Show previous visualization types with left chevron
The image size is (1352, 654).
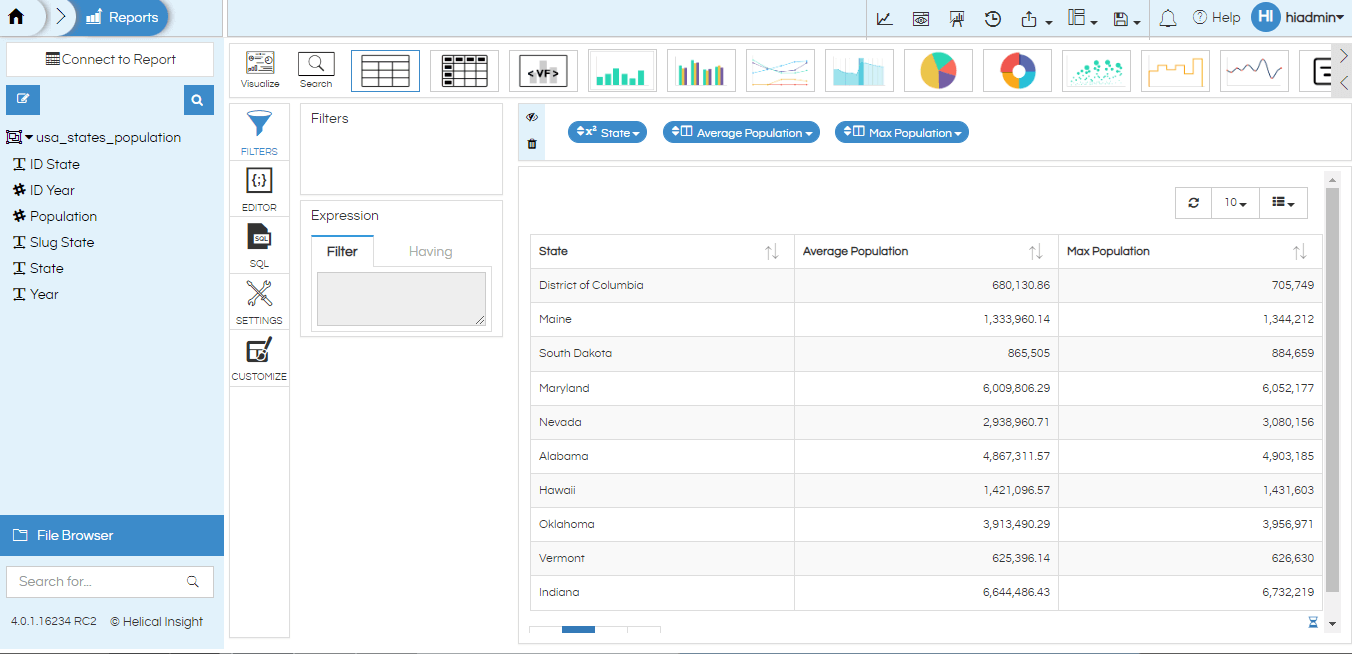pyautogui.click(x=1344, y=83)
